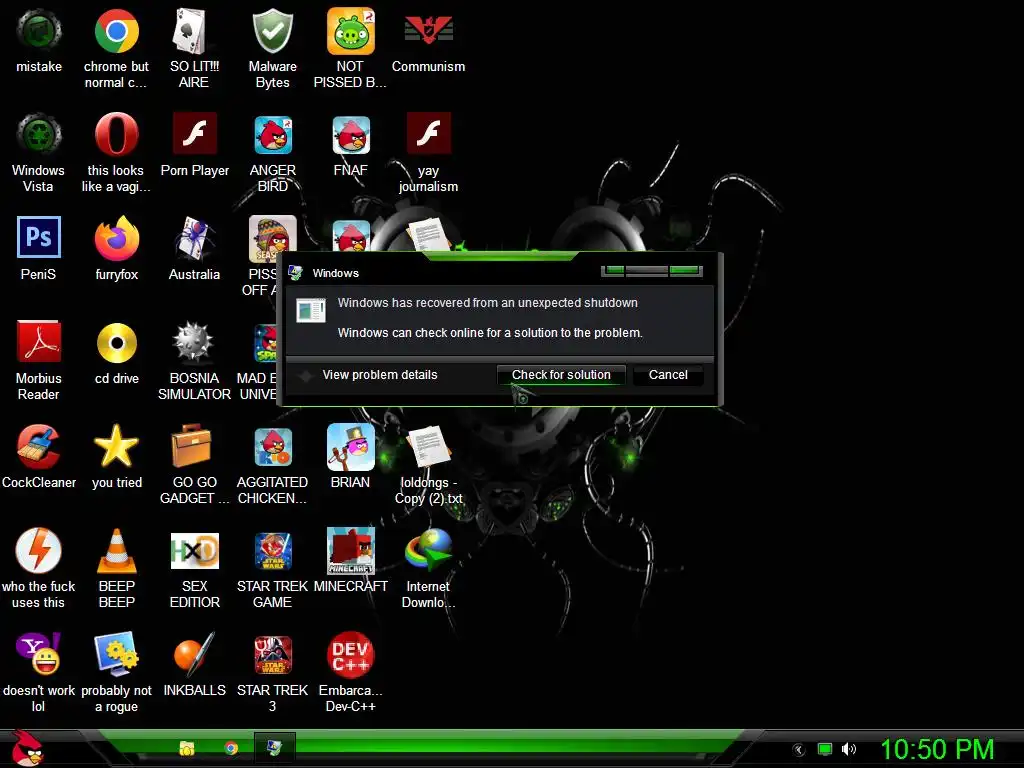
Task: Open the Internet Downlo... globe icon
Action: click(x=428, y=551)
